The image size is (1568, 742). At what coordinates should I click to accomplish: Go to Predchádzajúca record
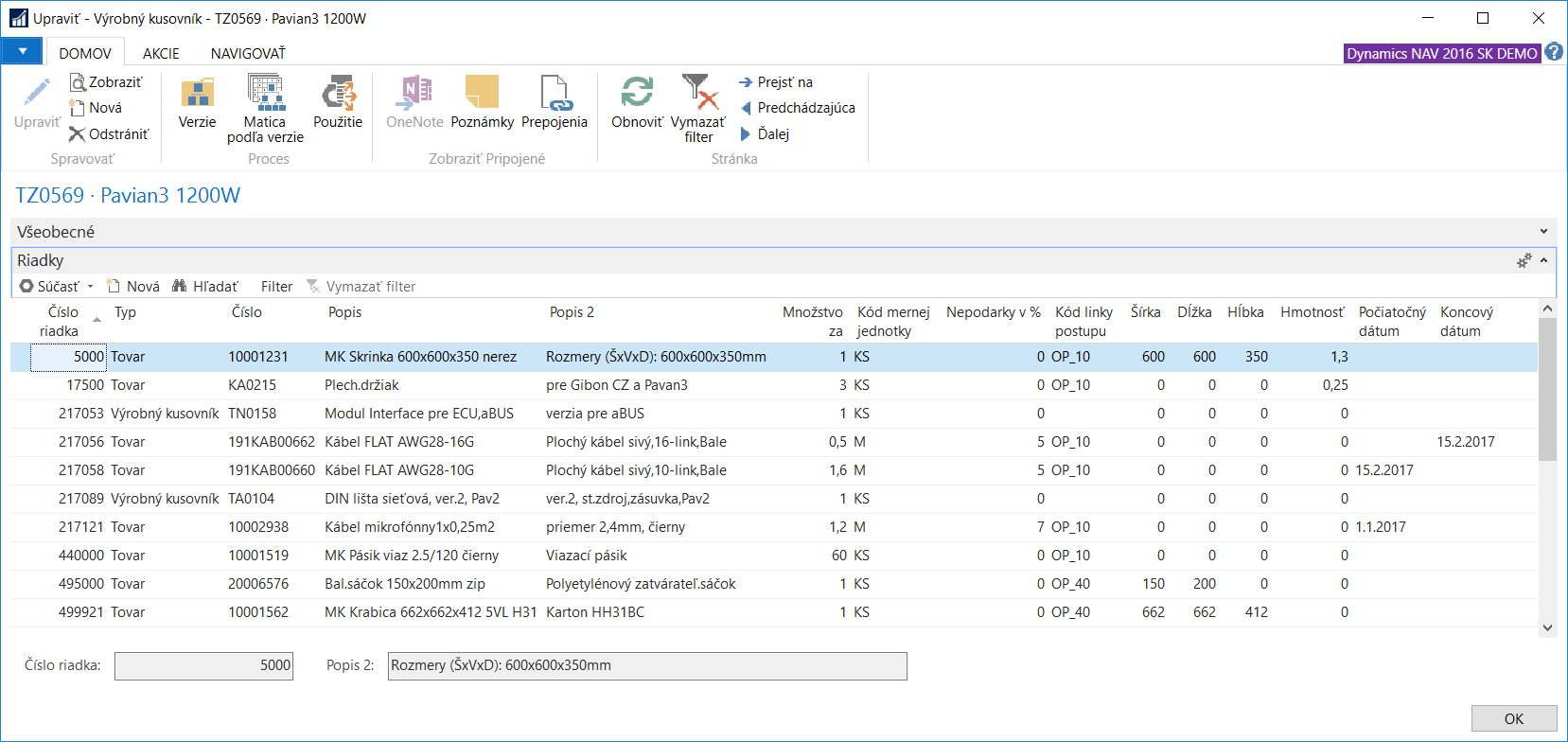[797, 108]
